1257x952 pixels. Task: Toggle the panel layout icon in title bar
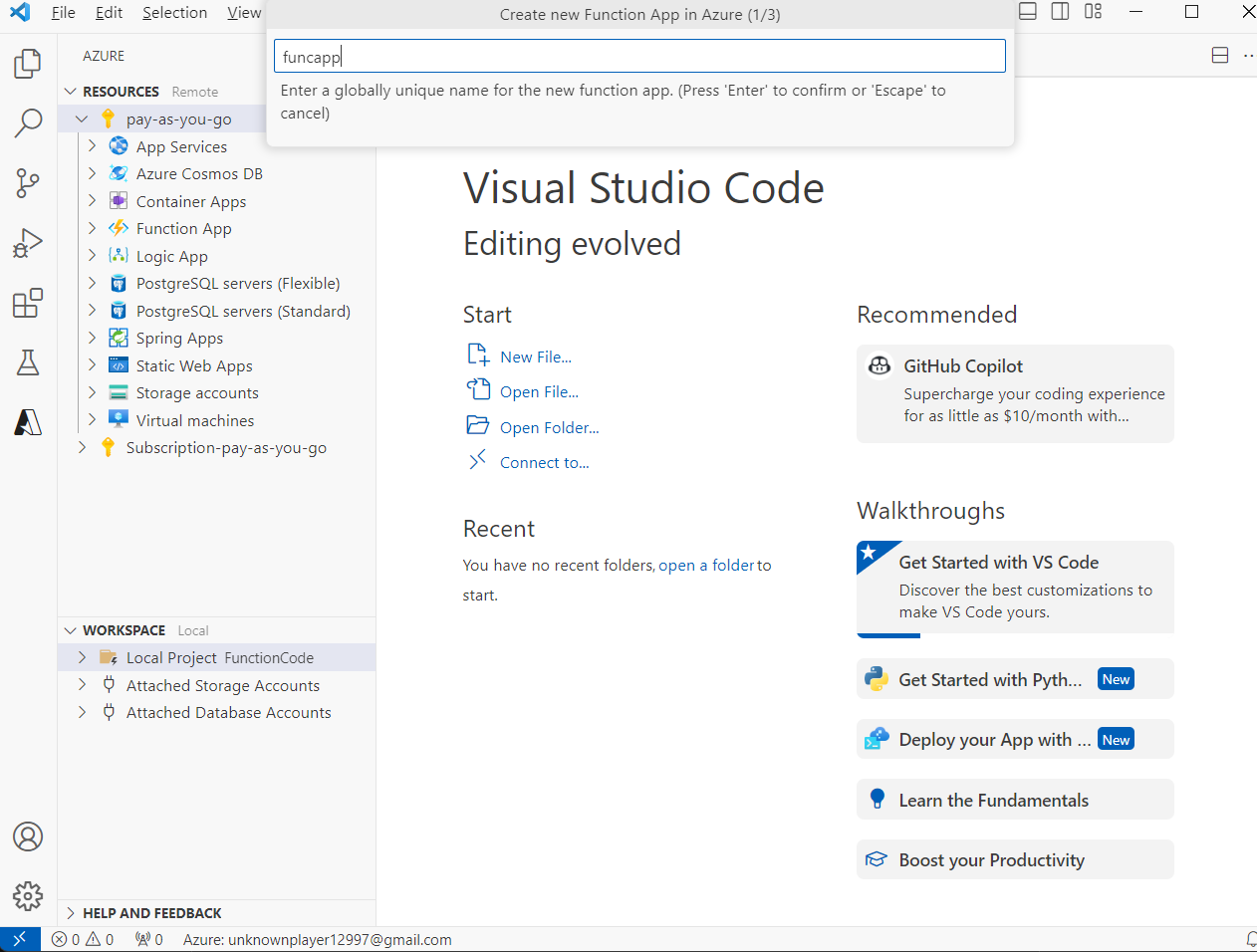(1028, 12)
